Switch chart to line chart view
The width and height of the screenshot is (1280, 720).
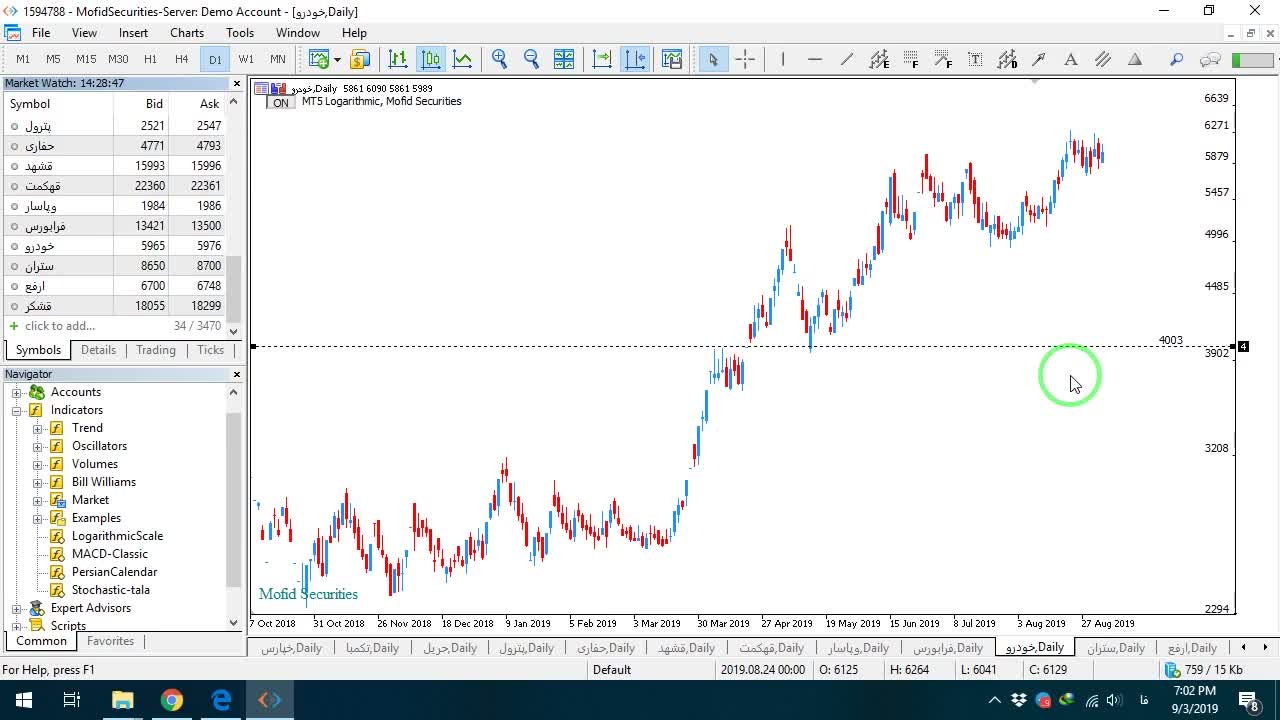[462, 59]
